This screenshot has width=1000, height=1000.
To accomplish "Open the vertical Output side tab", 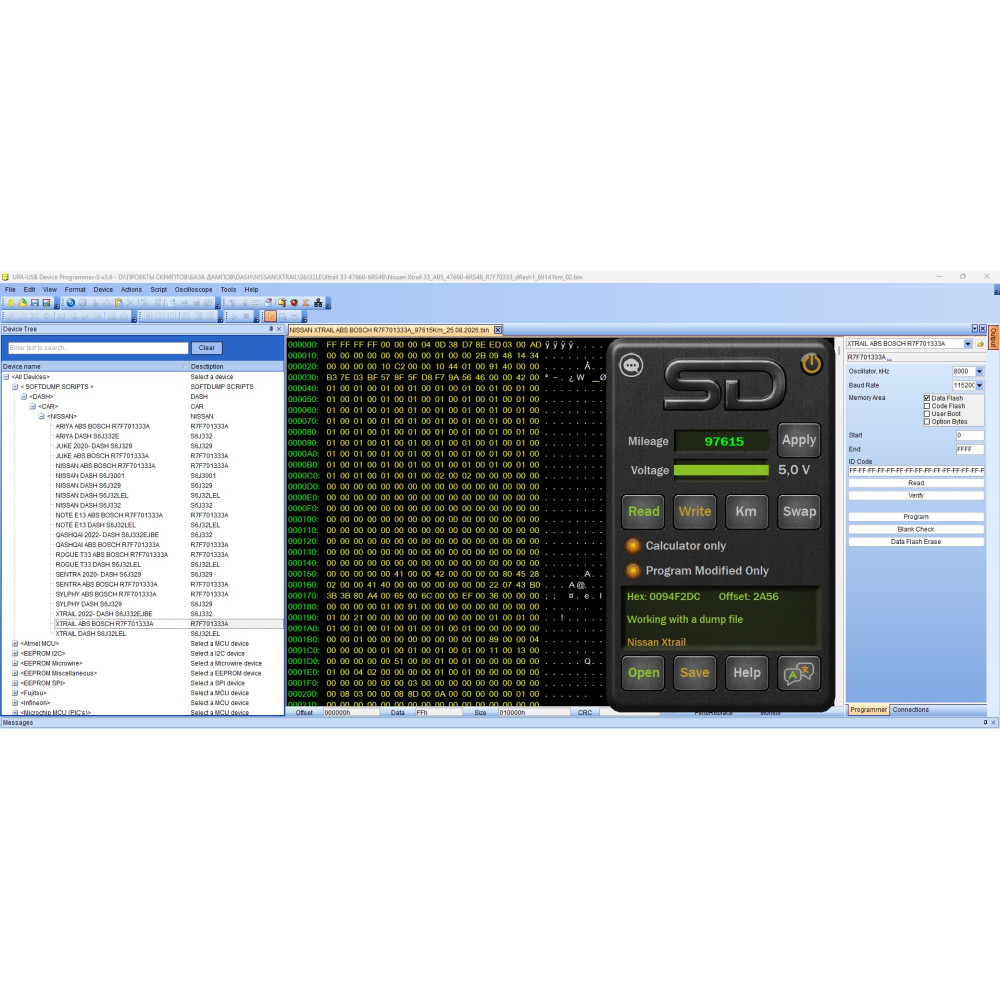I will point(993,338).
